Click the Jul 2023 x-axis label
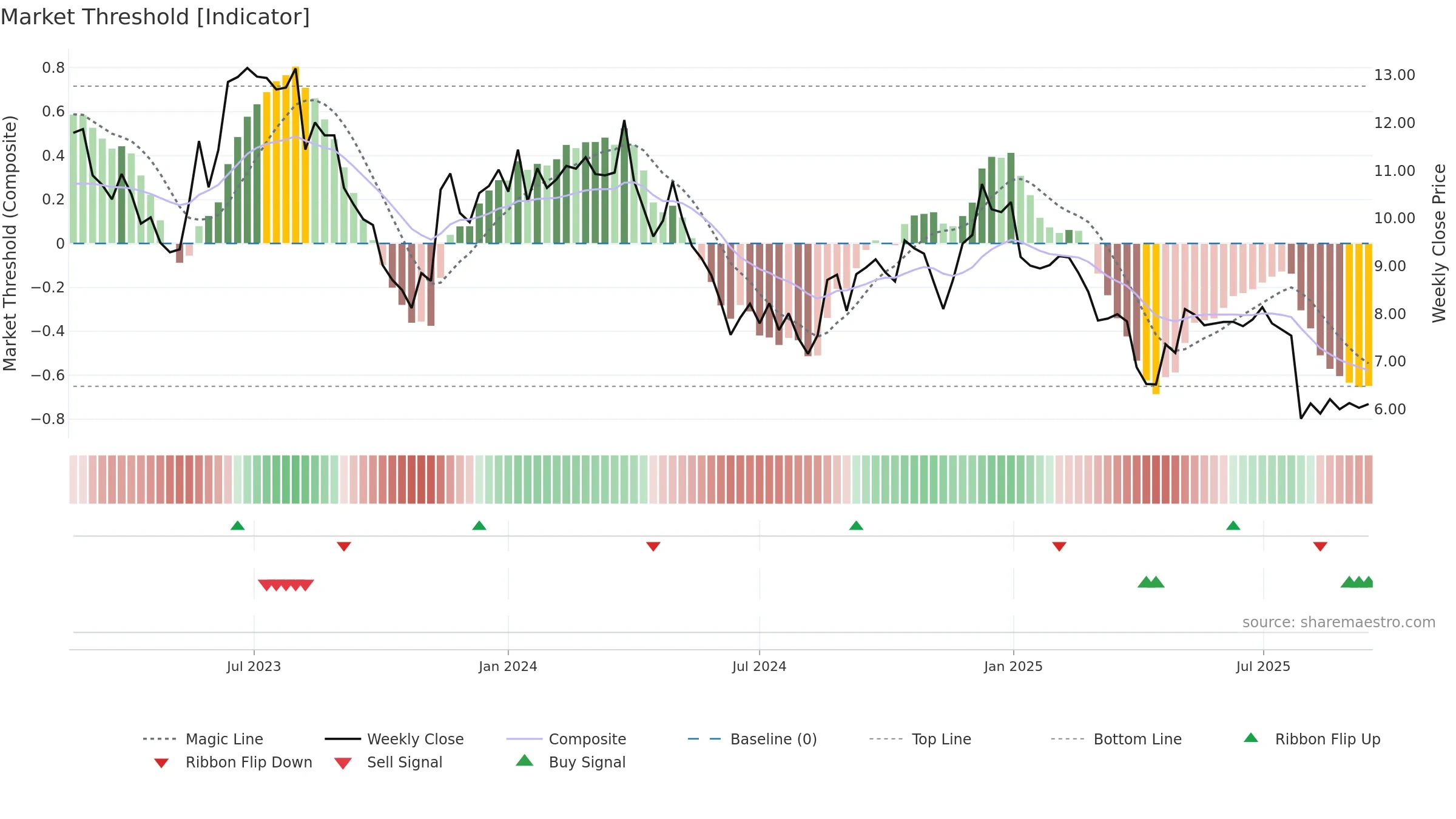This screenshot has width=1456, height=819. pos(254,667)
